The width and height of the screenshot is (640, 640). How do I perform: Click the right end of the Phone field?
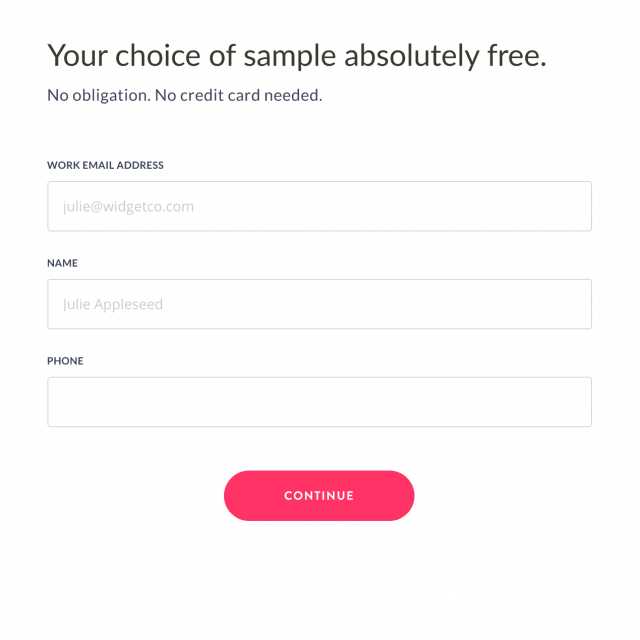pos(570,402)
